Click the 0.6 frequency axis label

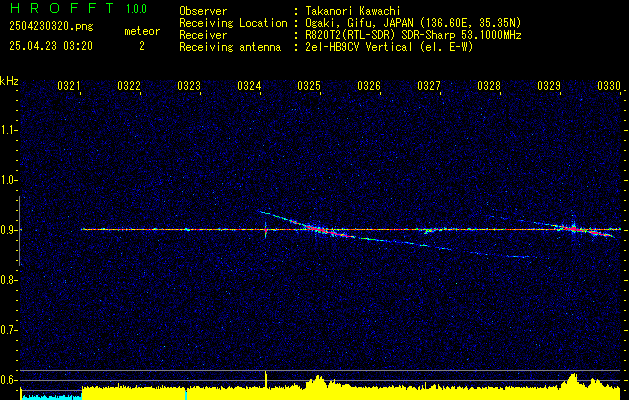click(x=9, y=380)
